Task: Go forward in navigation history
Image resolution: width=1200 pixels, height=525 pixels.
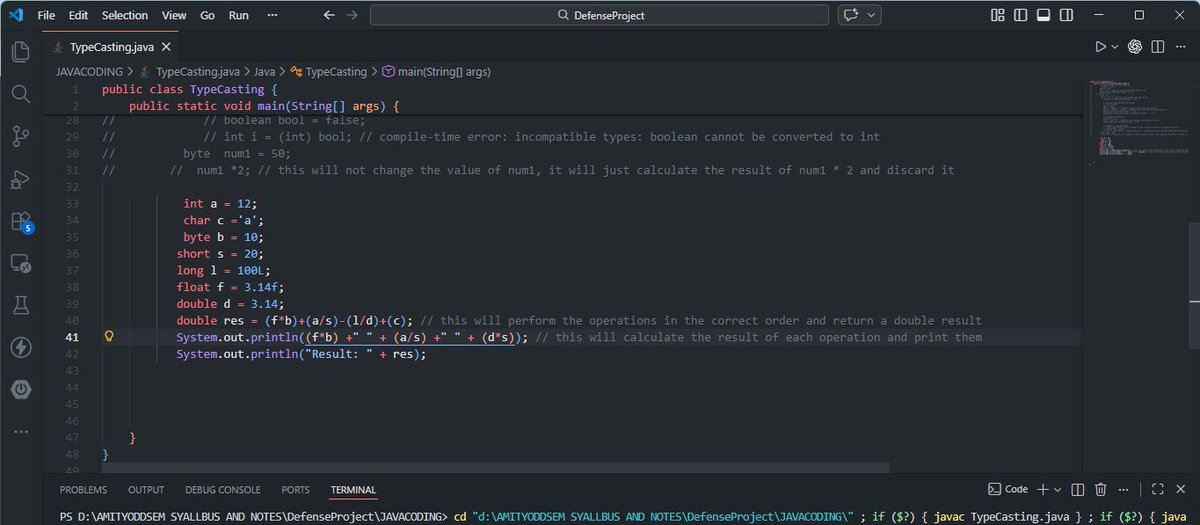Action: pos(351,15)
